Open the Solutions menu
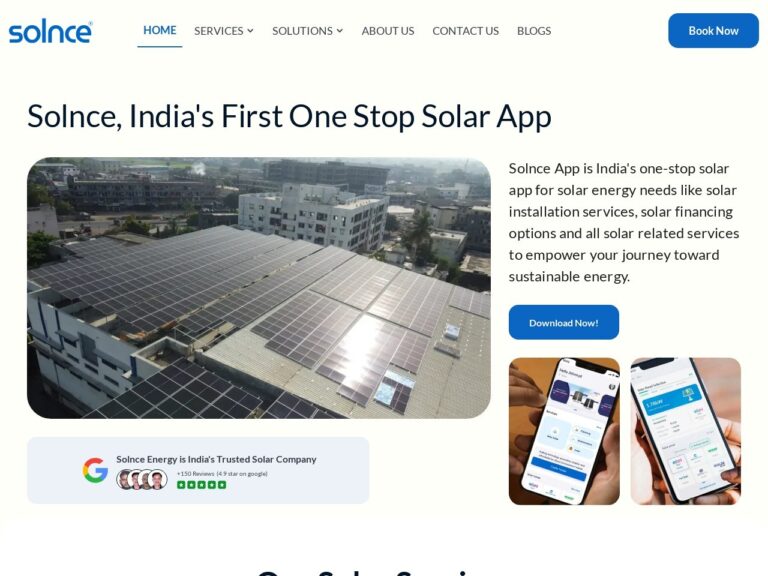 (308, 31)
